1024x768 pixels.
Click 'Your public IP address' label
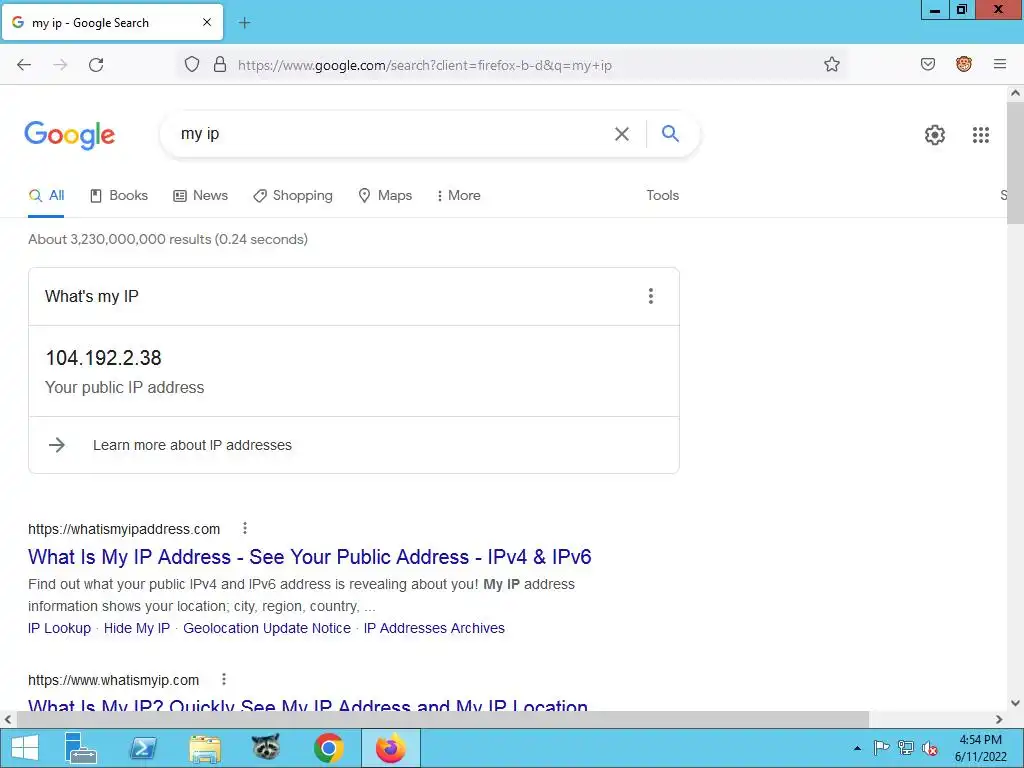point(125,387)
